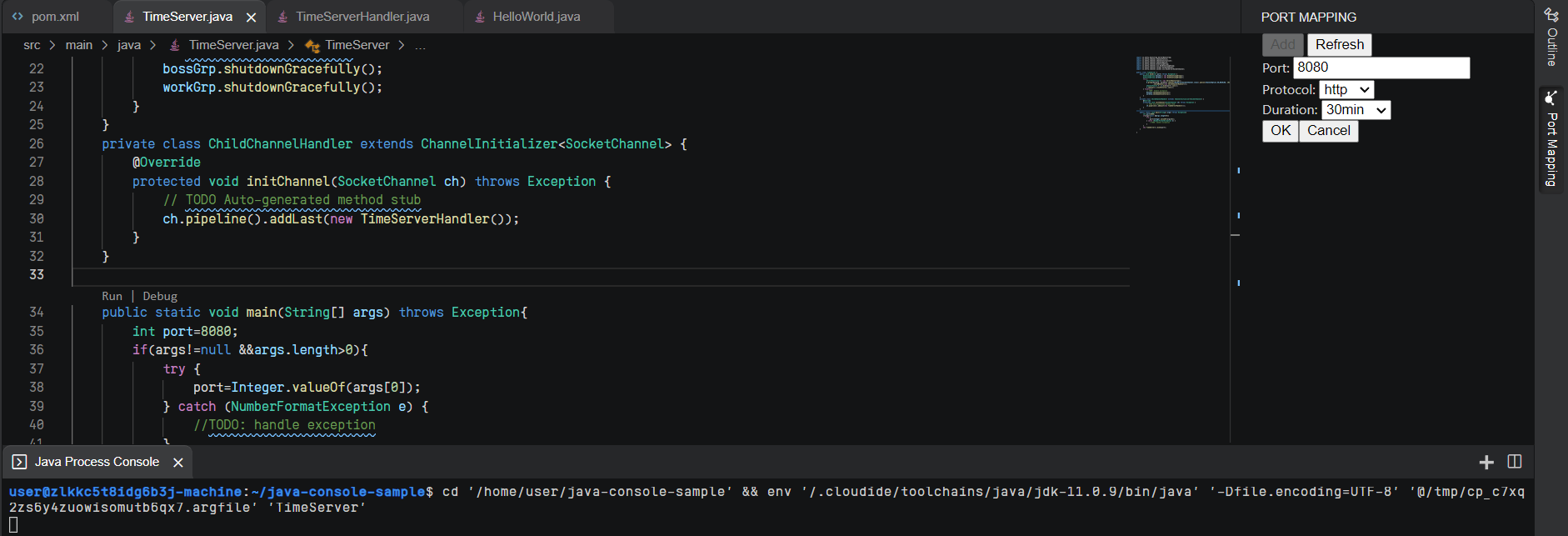Click the TimeServer class icon in breadcrumb
The image size is (1568, 536).
click(312, 46)
